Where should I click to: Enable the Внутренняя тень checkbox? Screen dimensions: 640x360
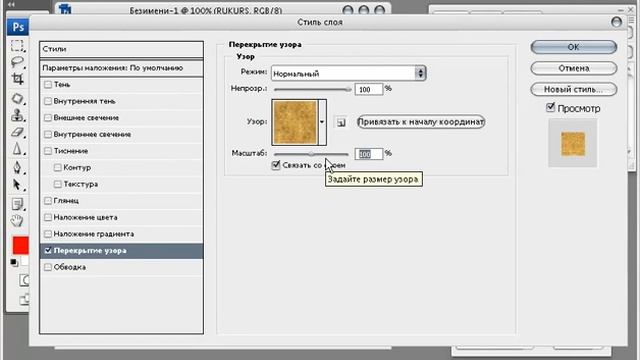click(48, 101)
